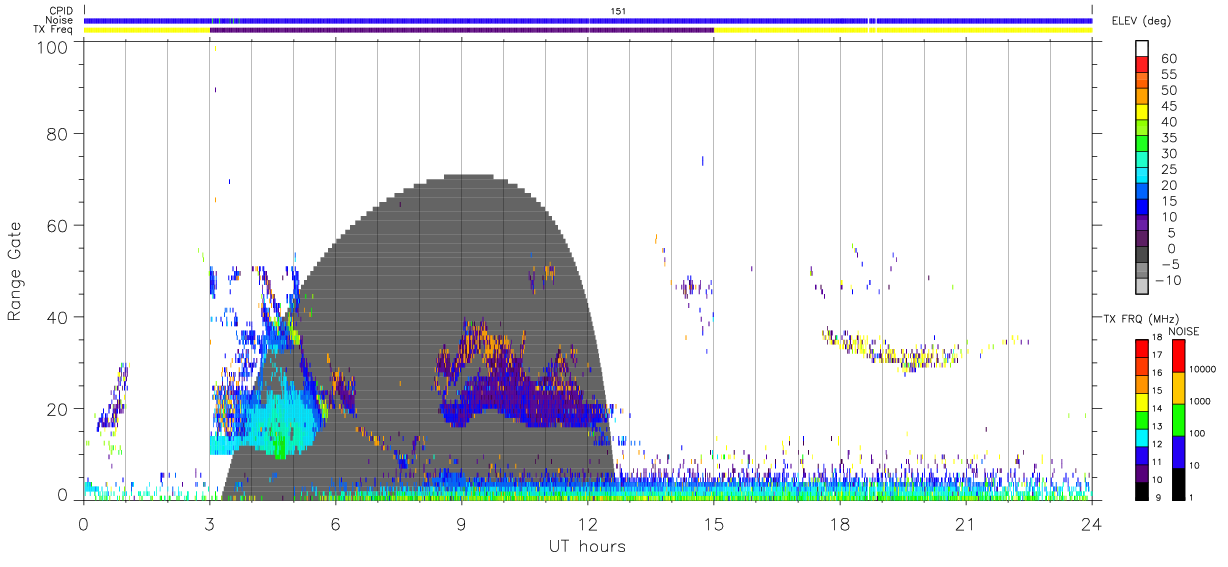1228x567 pixels.
Task: Click the 6 tick on UT hours axis
Action: click(x=335, y=524)
